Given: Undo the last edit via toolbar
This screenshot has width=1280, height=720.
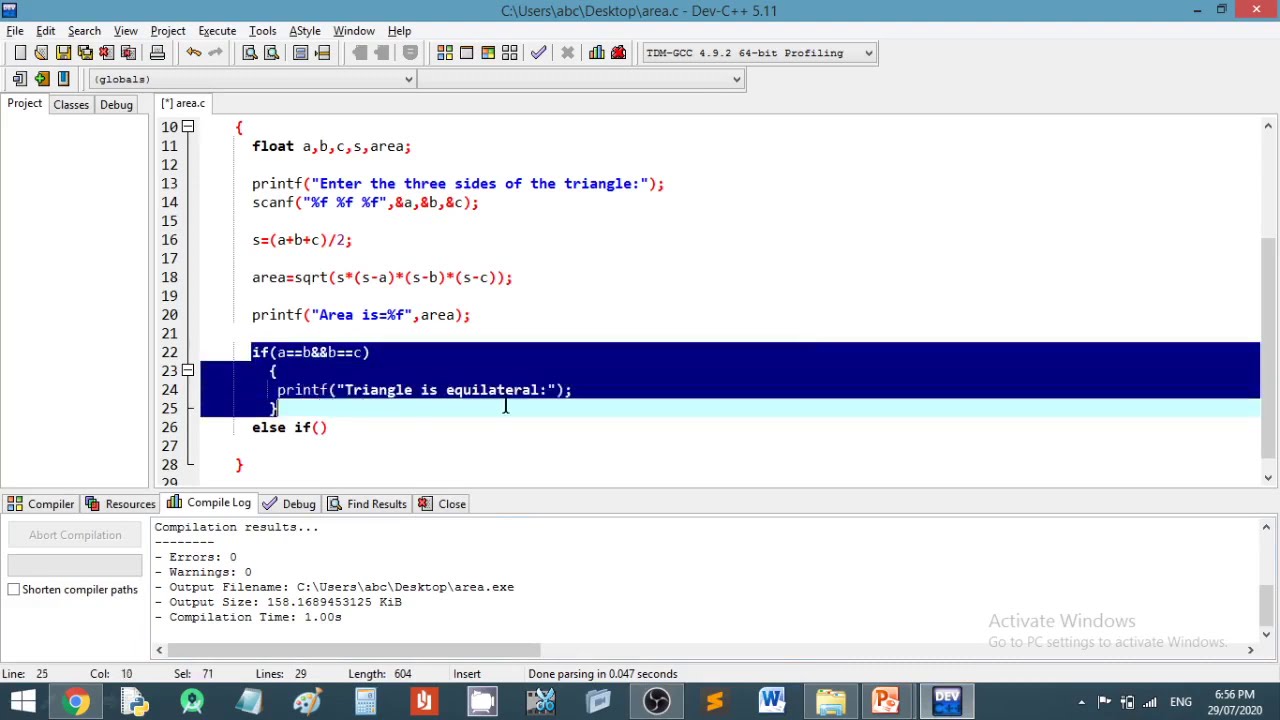Looking at the screenshot, I should point(194,53).
